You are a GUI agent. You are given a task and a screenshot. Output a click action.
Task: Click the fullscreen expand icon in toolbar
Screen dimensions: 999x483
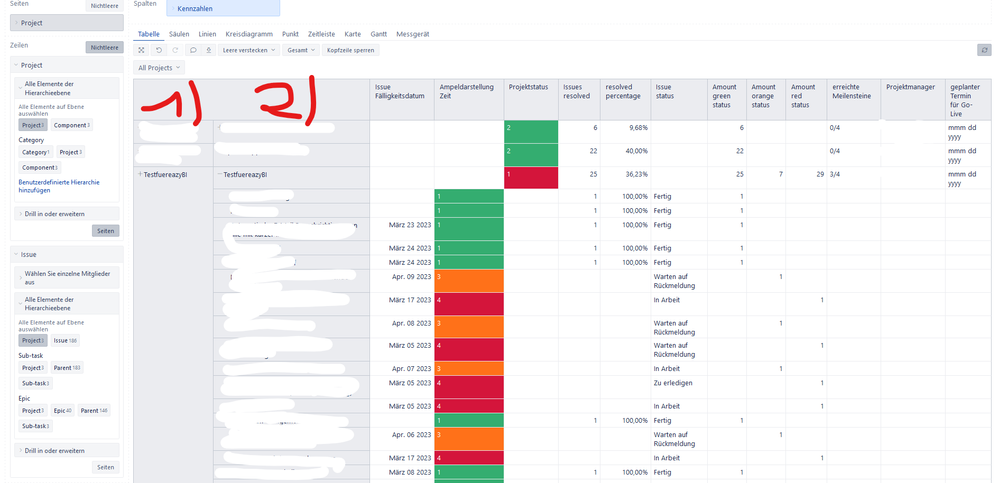(141, 50)
